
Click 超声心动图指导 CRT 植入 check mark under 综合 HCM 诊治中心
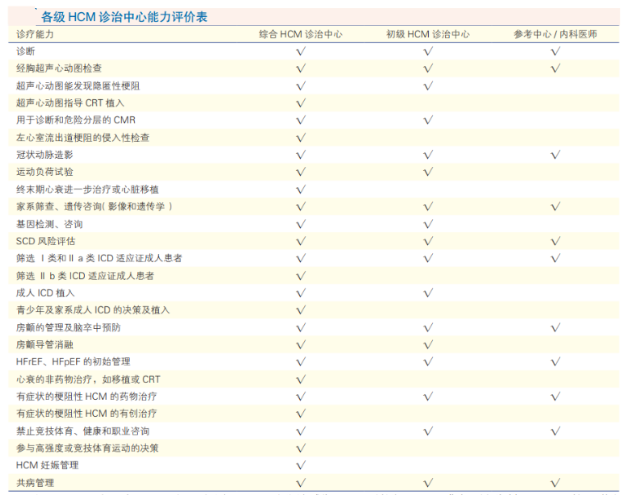[301, 103]
